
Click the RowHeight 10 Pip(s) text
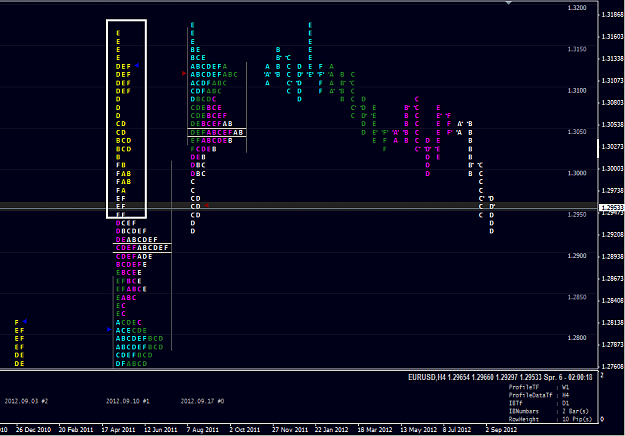[550, 419]
